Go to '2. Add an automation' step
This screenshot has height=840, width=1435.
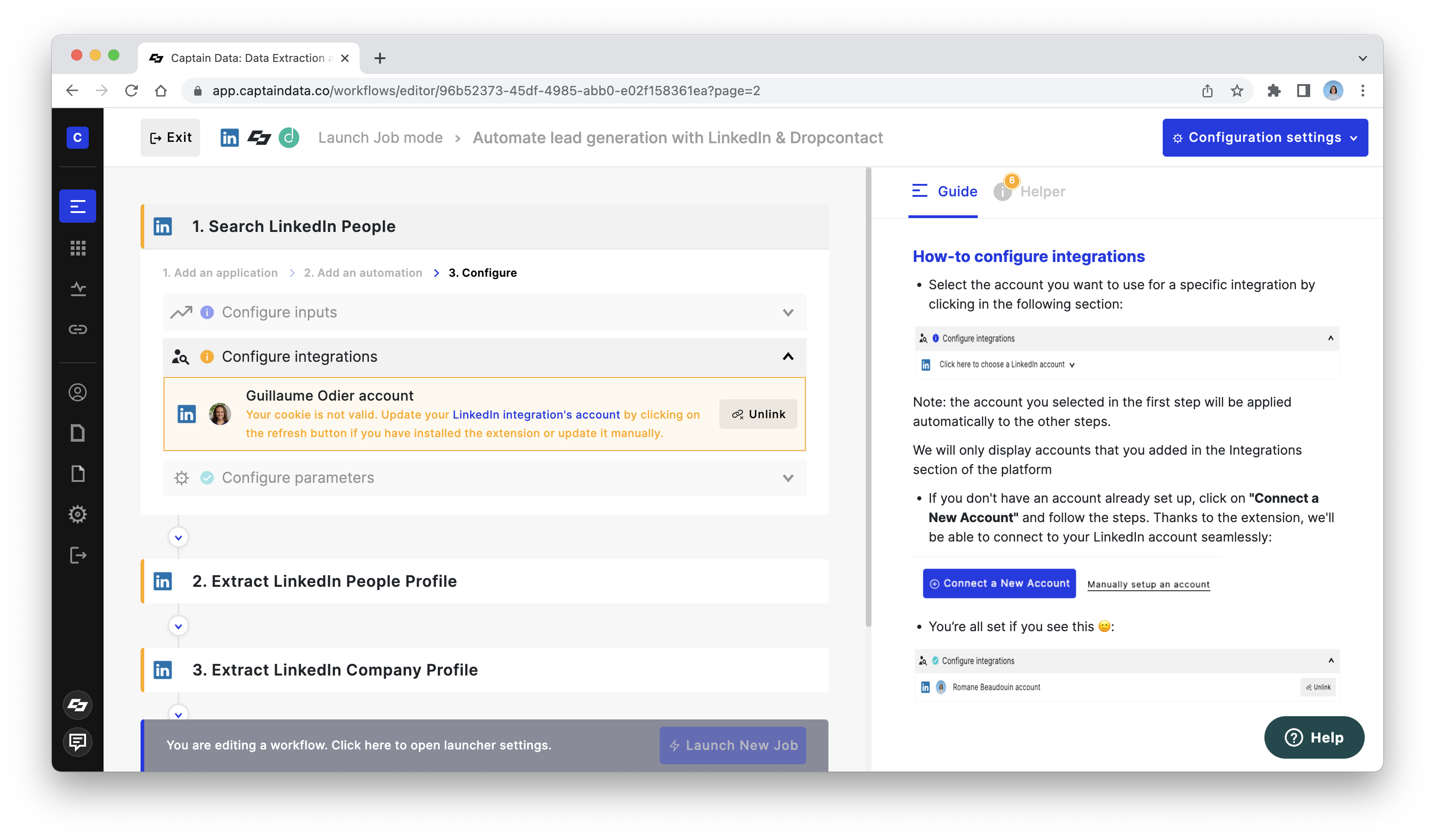[x=363, y=273]
